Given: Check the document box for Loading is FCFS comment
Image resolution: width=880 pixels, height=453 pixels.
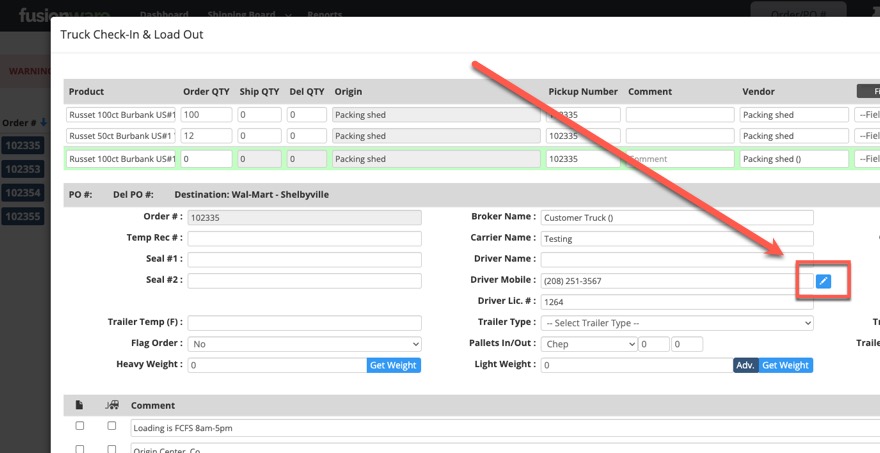Looking at the screenshot, I should click(x=80, y=427).
